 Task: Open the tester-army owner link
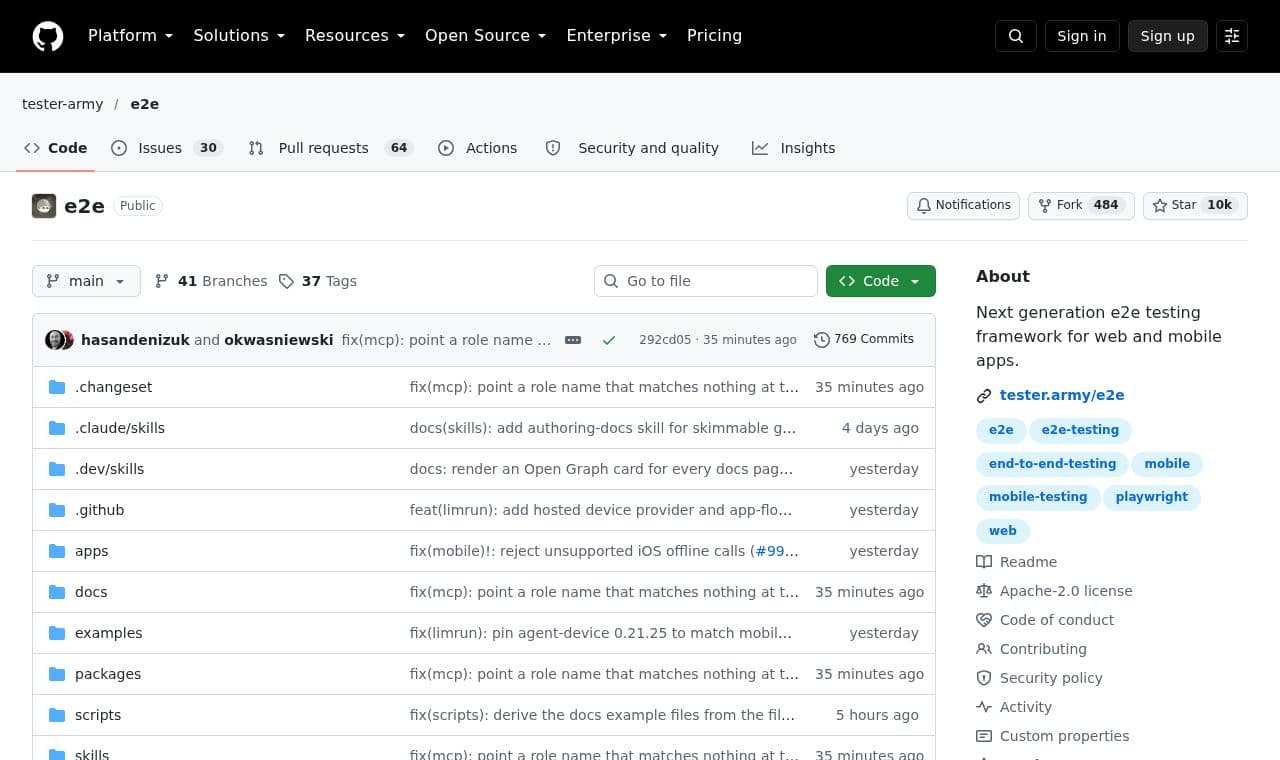click(x=62, y=104)
